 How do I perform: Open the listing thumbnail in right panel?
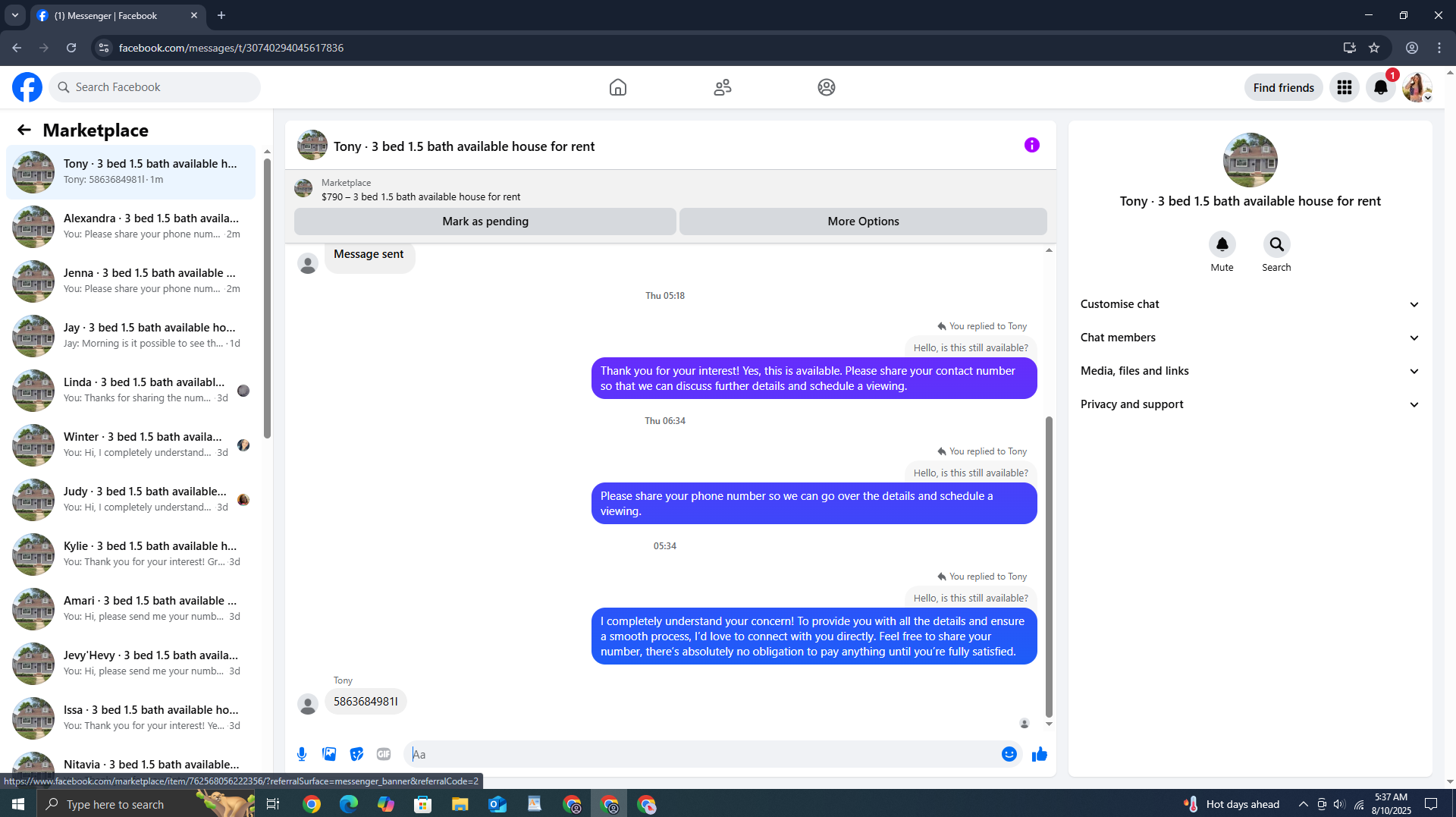pos(1250,160)
